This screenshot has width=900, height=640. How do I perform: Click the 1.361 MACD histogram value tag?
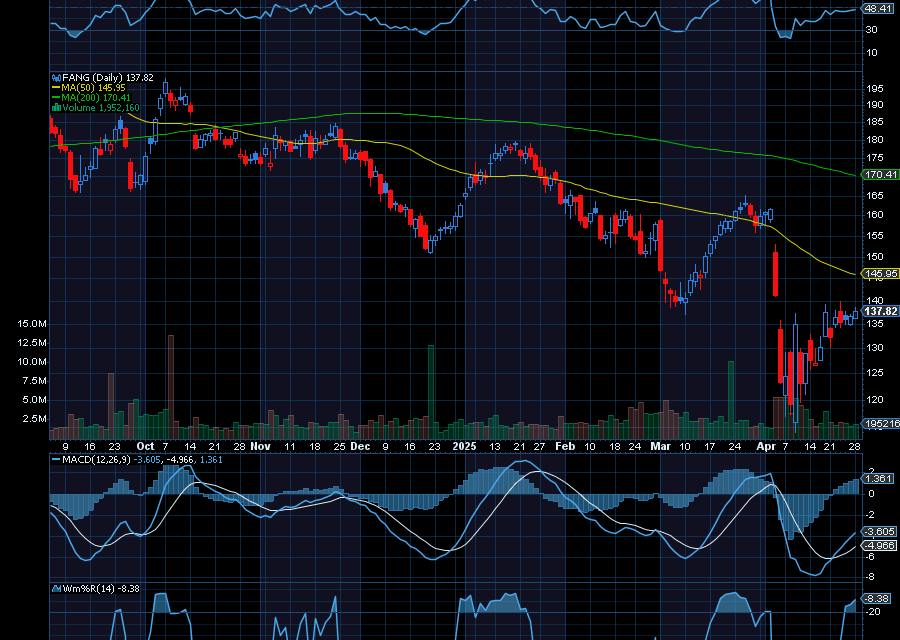click(877, 479)
